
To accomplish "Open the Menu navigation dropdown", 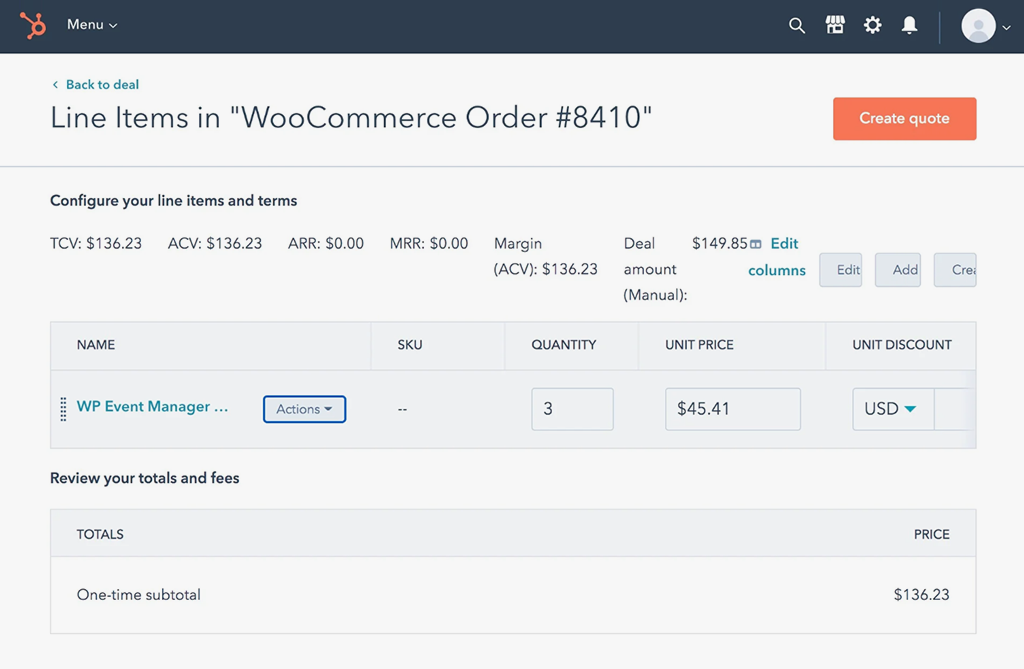I will 91,25.
